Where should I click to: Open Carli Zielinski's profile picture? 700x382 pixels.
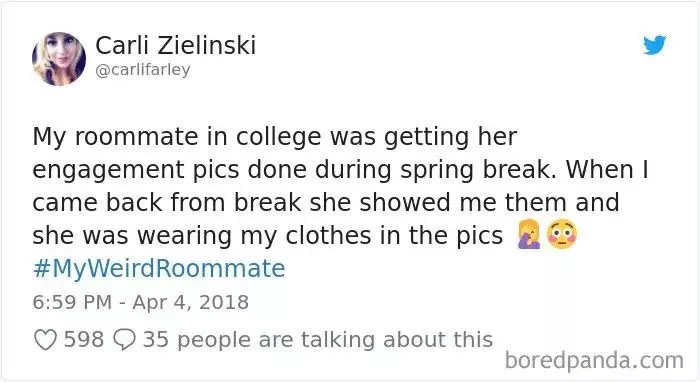(58, 58)
